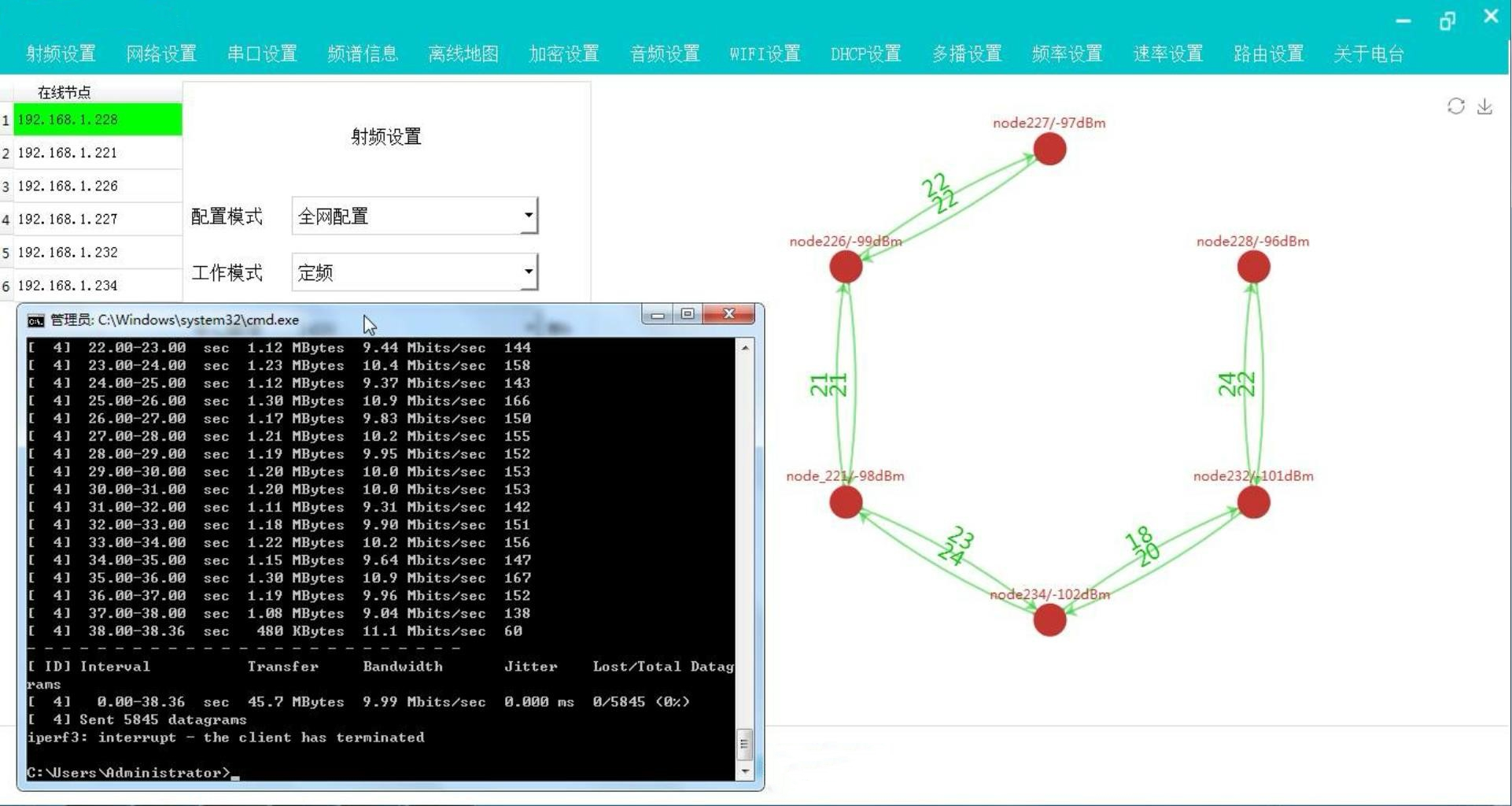
Task: Click the topology refresh icon
Action: pyautogui.click(x=1455, y=106)
